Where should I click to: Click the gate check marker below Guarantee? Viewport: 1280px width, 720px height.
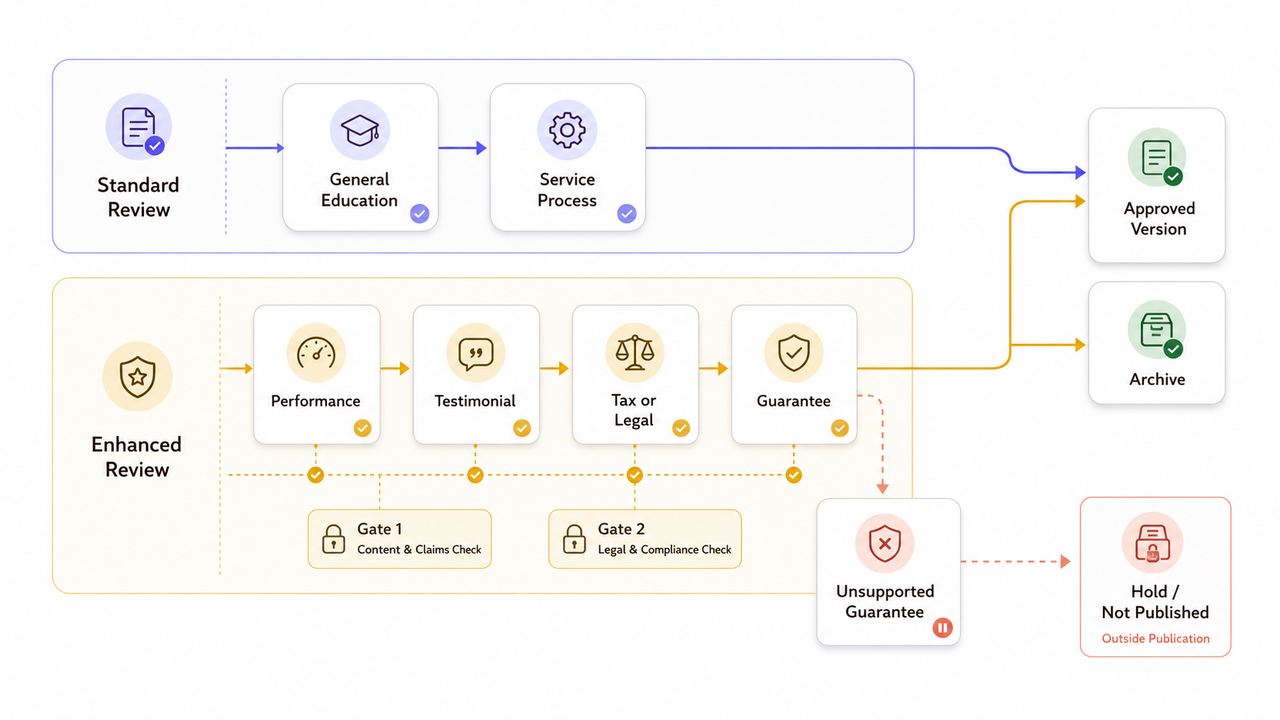(793, 475)
